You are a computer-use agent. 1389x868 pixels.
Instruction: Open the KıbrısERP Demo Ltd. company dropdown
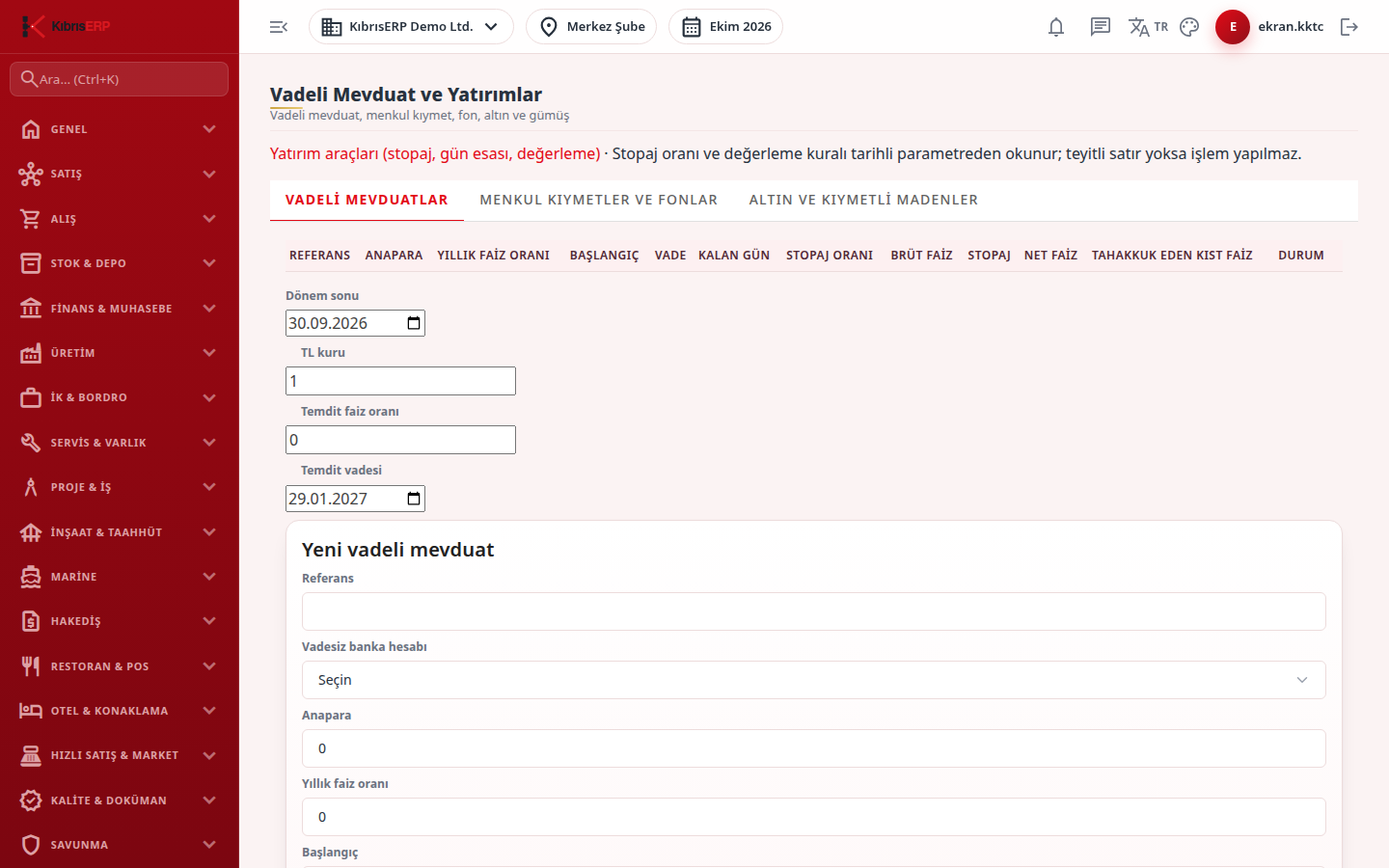[411, 27]
